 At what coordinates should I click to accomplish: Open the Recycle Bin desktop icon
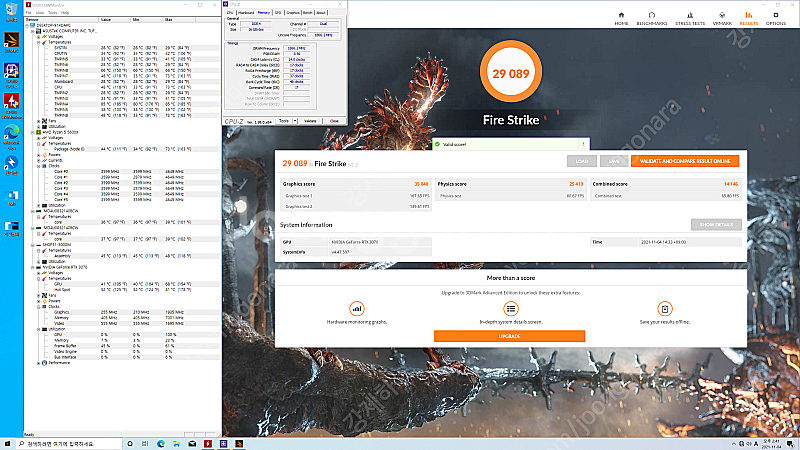(11, 12)
